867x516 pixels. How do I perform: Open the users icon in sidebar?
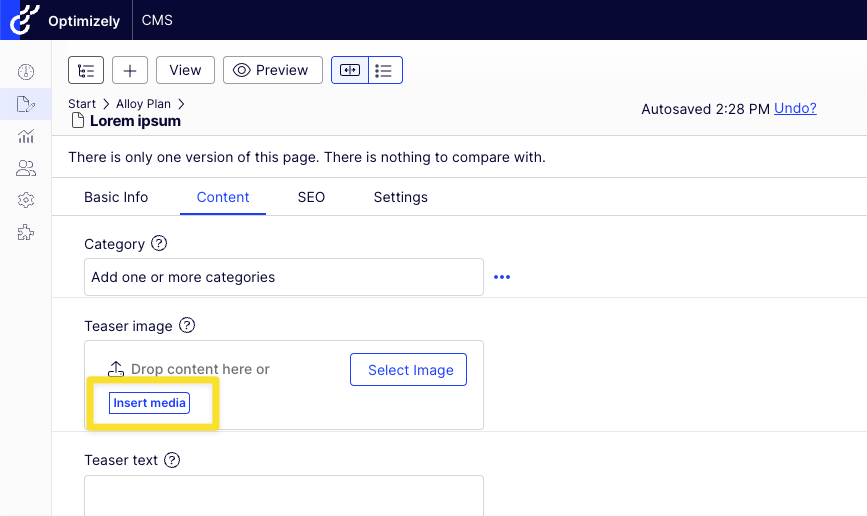[x=25, y=168]
